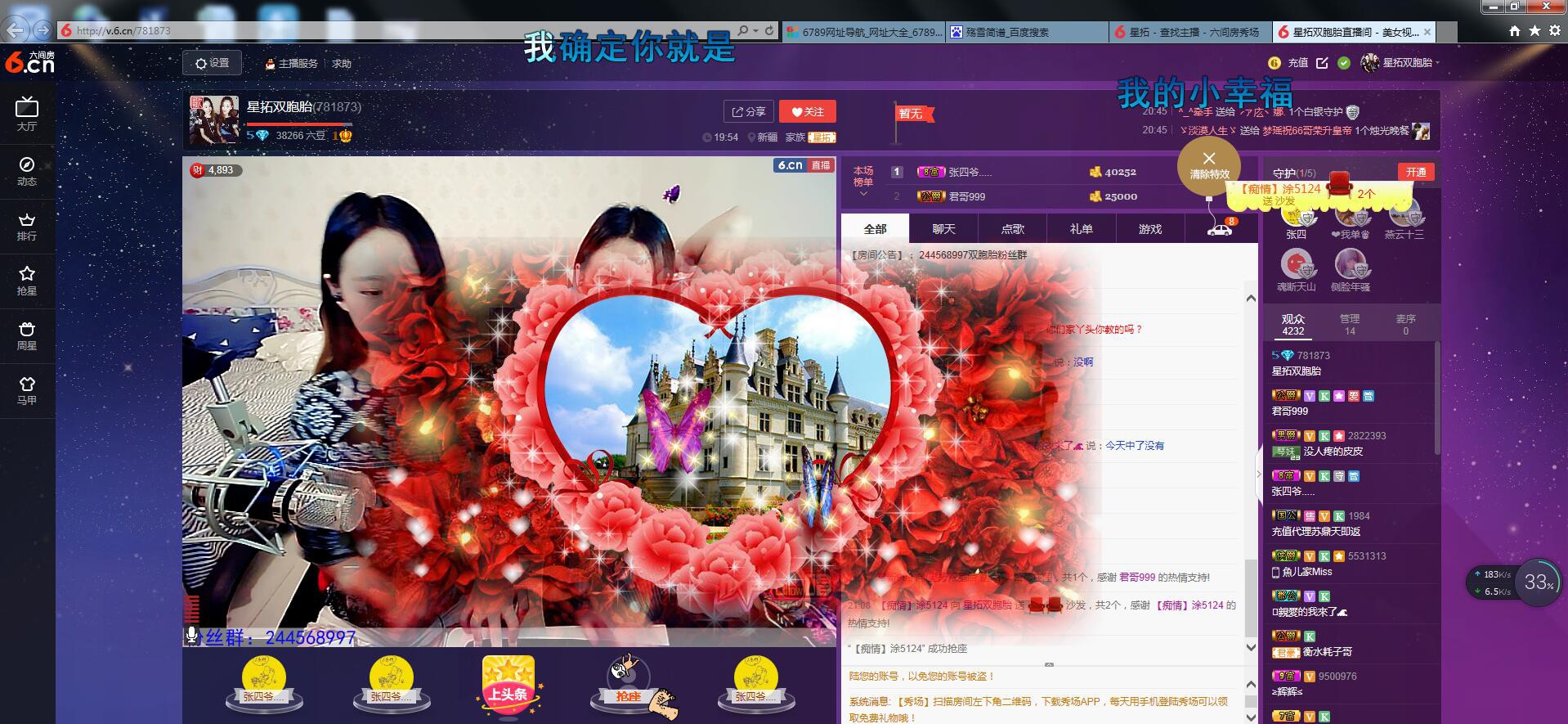This screenshot has height=724, width=1568.
Task: Click the red 开通 guard button
Action: [1416, 172]
